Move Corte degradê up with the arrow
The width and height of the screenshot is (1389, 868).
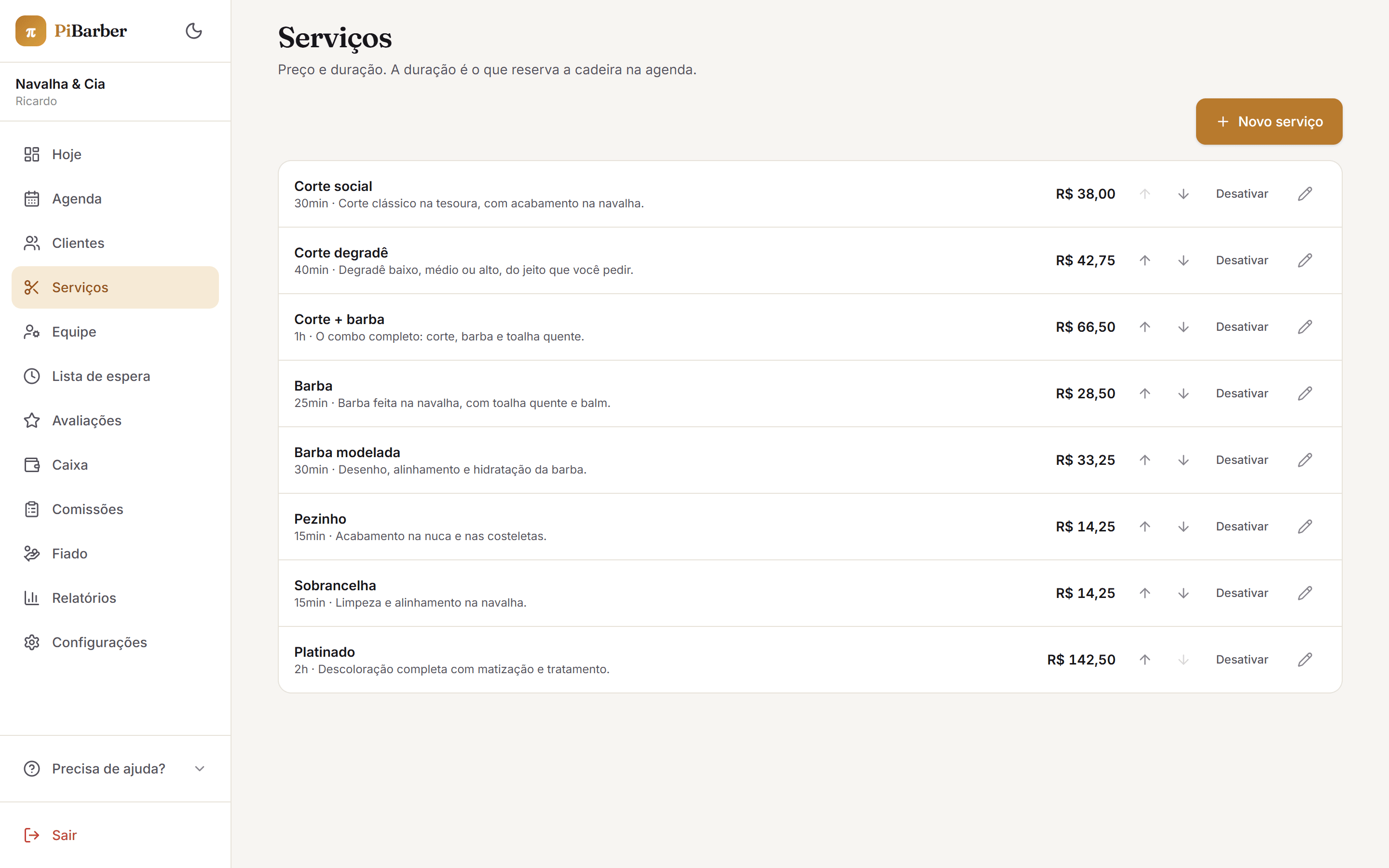[1144, 260]
